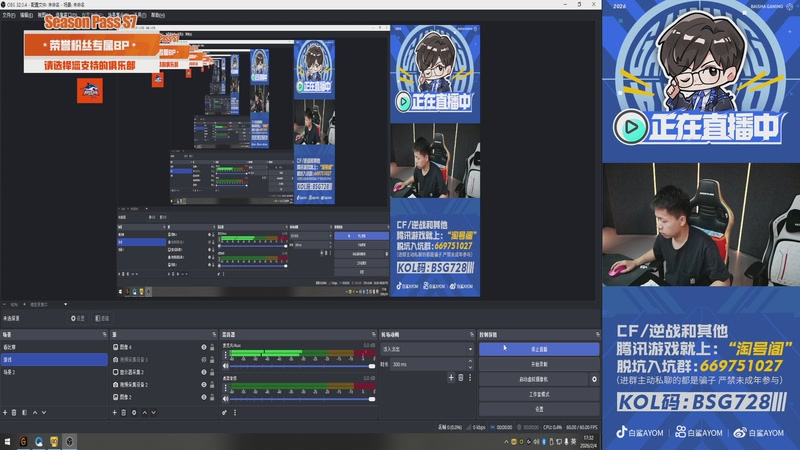This screenshot has height=450, width=800.
Task: Open Settings from the Controls panel
Action: click(539, 409)
